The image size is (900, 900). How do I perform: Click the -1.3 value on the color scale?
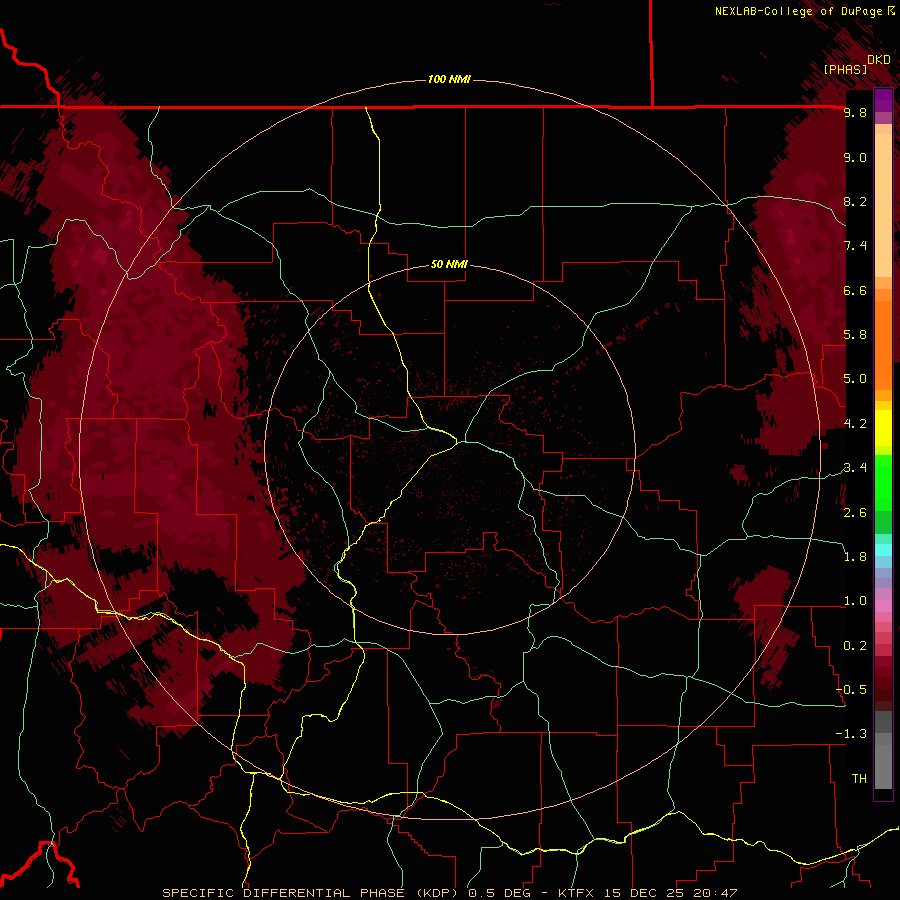coord(852,734)
